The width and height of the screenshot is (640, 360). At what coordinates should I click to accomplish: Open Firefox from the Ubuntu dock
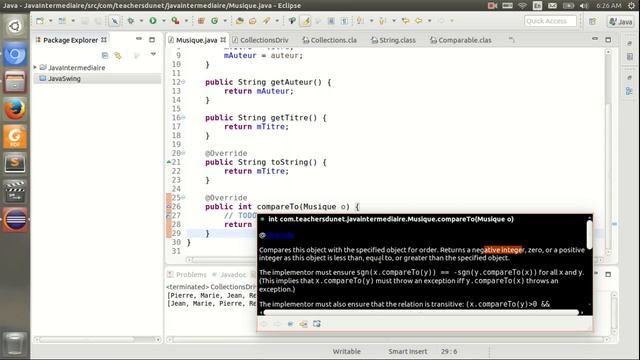(x=15, y=109)
